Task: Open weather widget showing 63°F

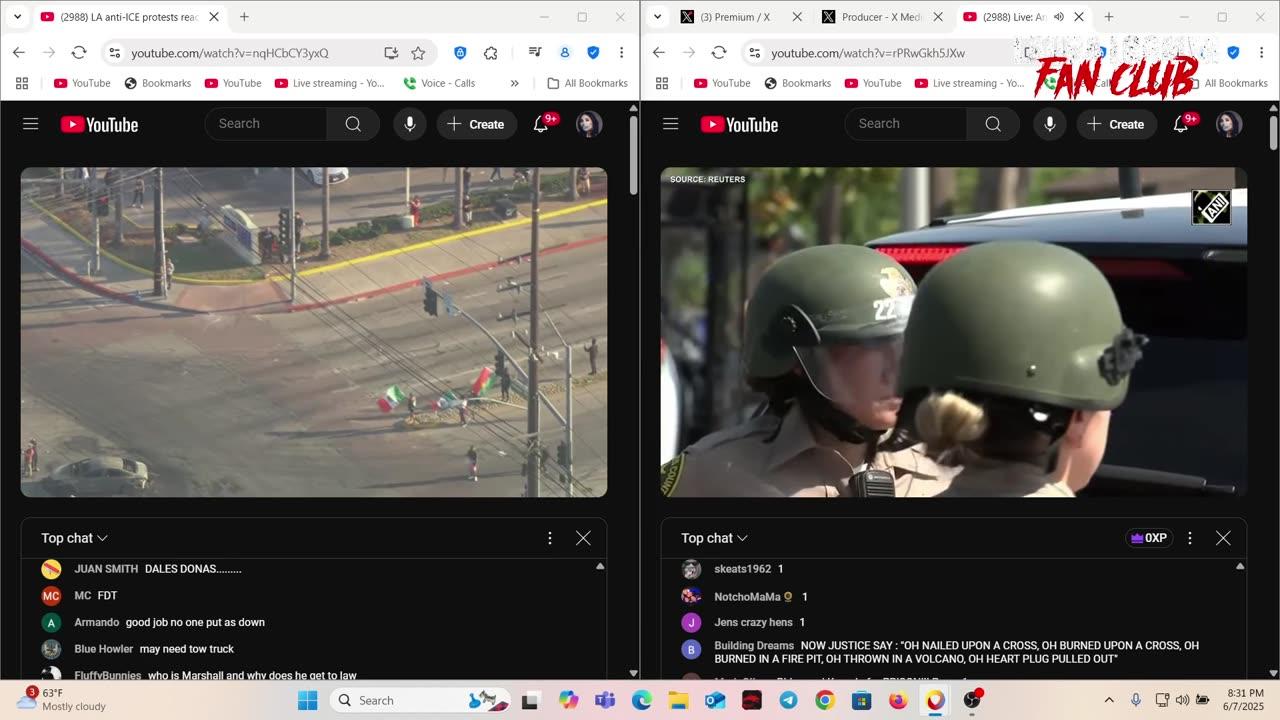Action: coord(62,700)
